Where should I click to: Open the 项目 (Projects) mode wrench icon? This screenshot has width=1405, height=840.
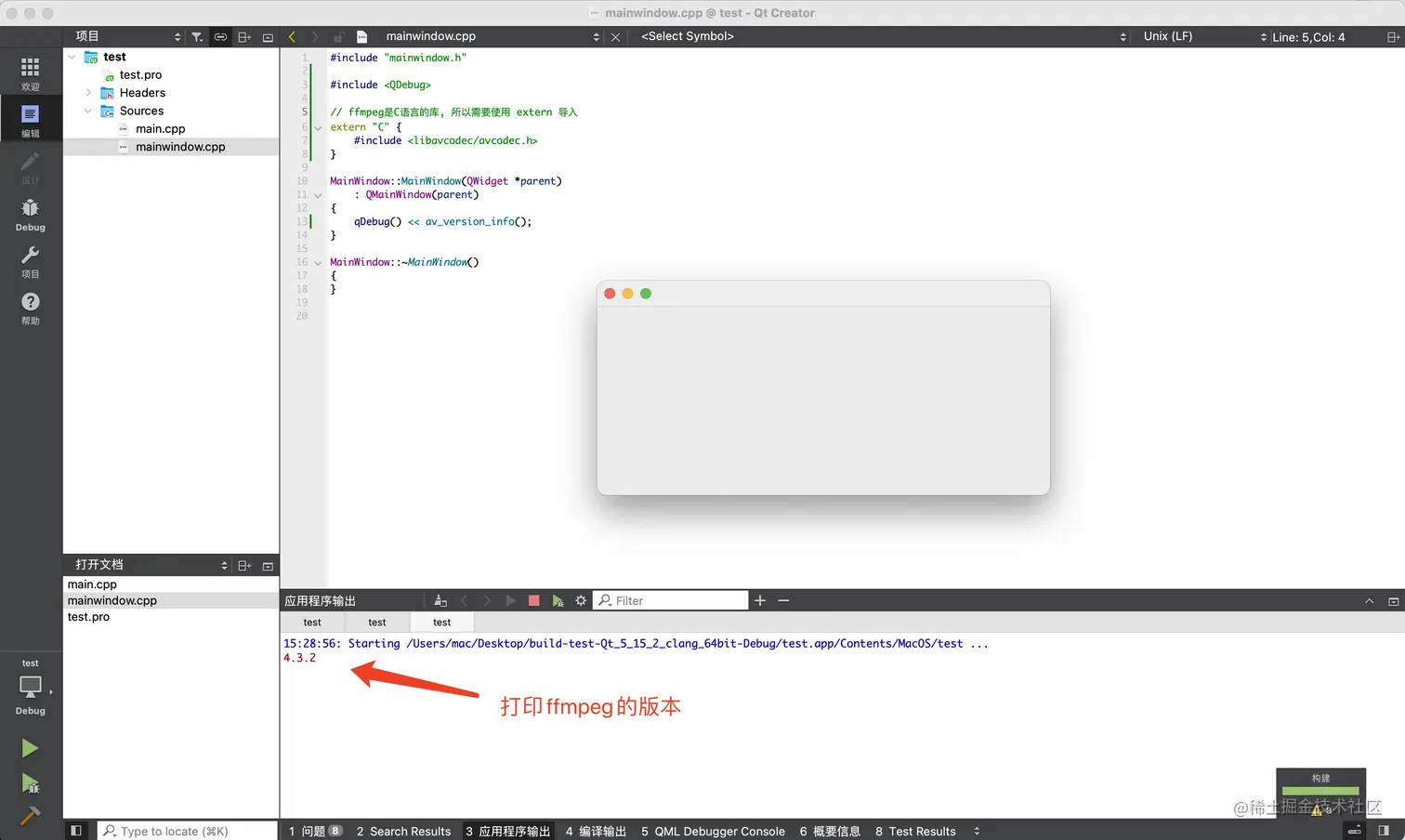(31, 261)
